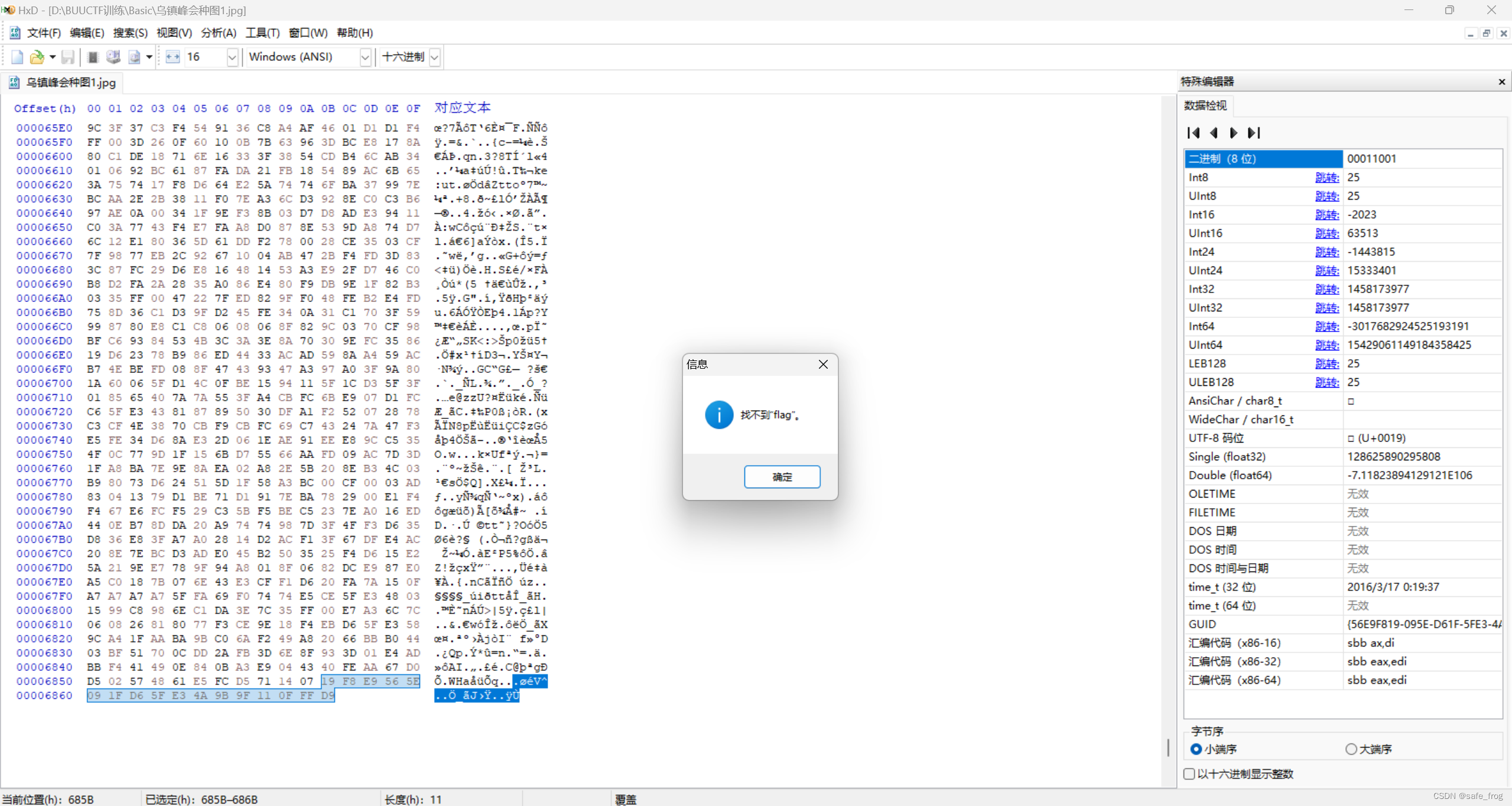The height and width of the screenshot is (806, 1512).
Task: Open the 搜索(S) menu
Action: (130, 32)
